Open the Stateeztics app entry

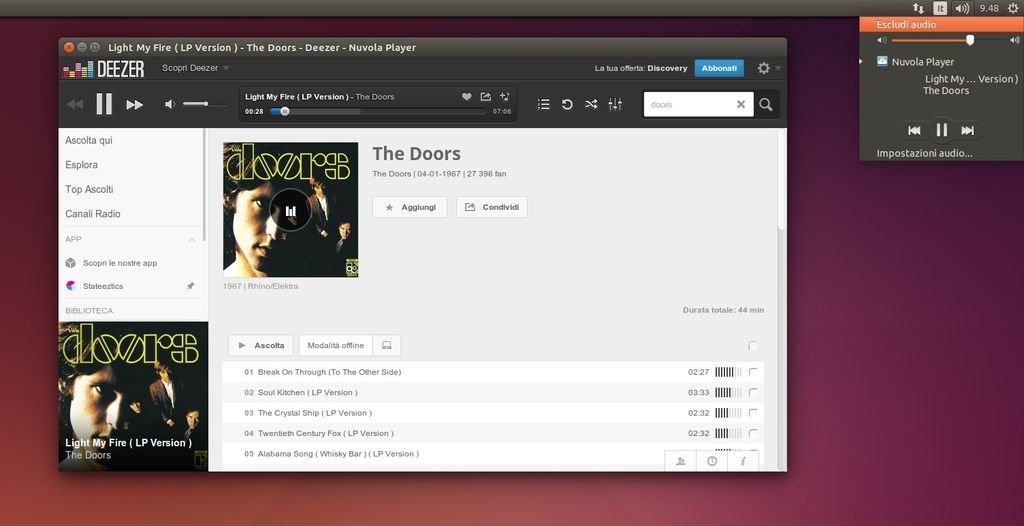point(103,286)
